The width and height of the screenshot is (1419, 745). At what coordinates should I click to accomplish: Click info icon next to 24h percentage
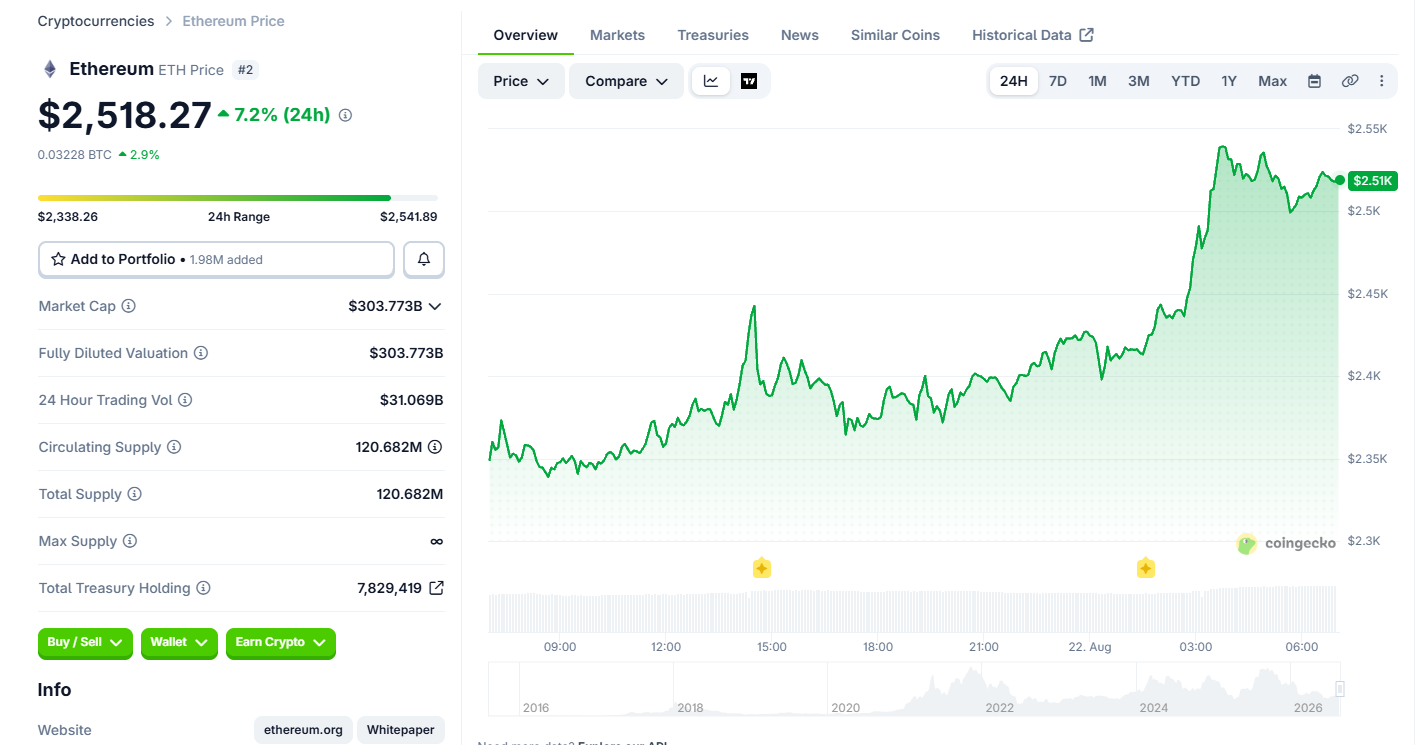[345, 115]
